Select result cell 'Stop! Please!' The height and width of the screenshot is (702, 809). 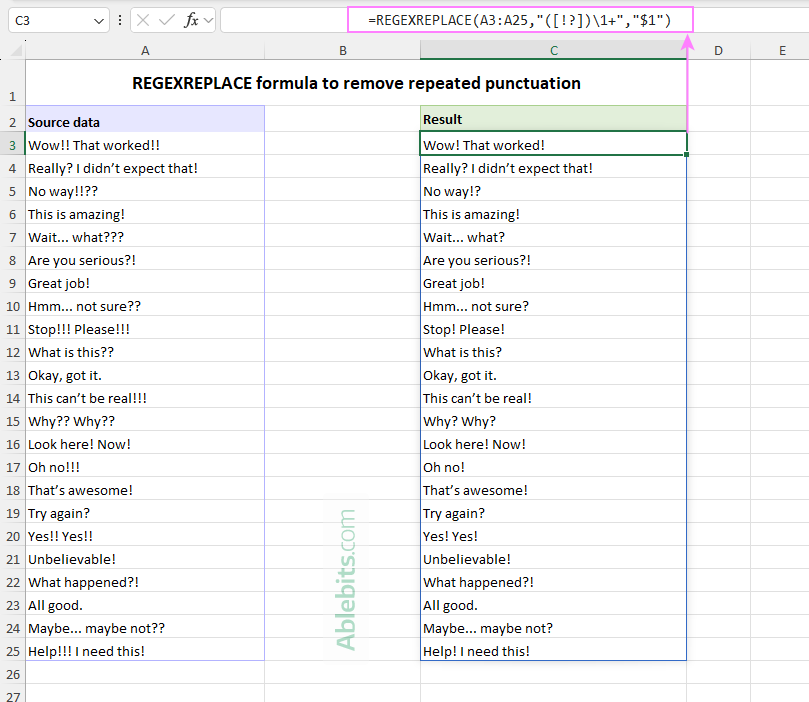[554, 330]
